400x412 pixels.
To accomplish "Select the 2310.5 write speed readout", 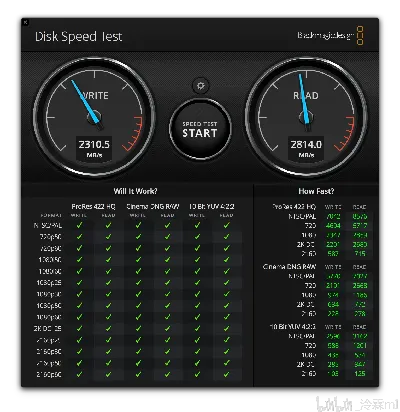I will tap(94, 144).
